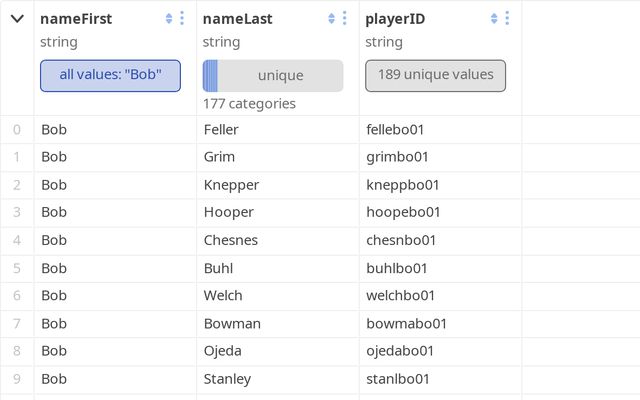Screen dimensions: 640x400
Task: Collapse column summaries with chevron
Action: pyautogui.click(x=17, y=19)
